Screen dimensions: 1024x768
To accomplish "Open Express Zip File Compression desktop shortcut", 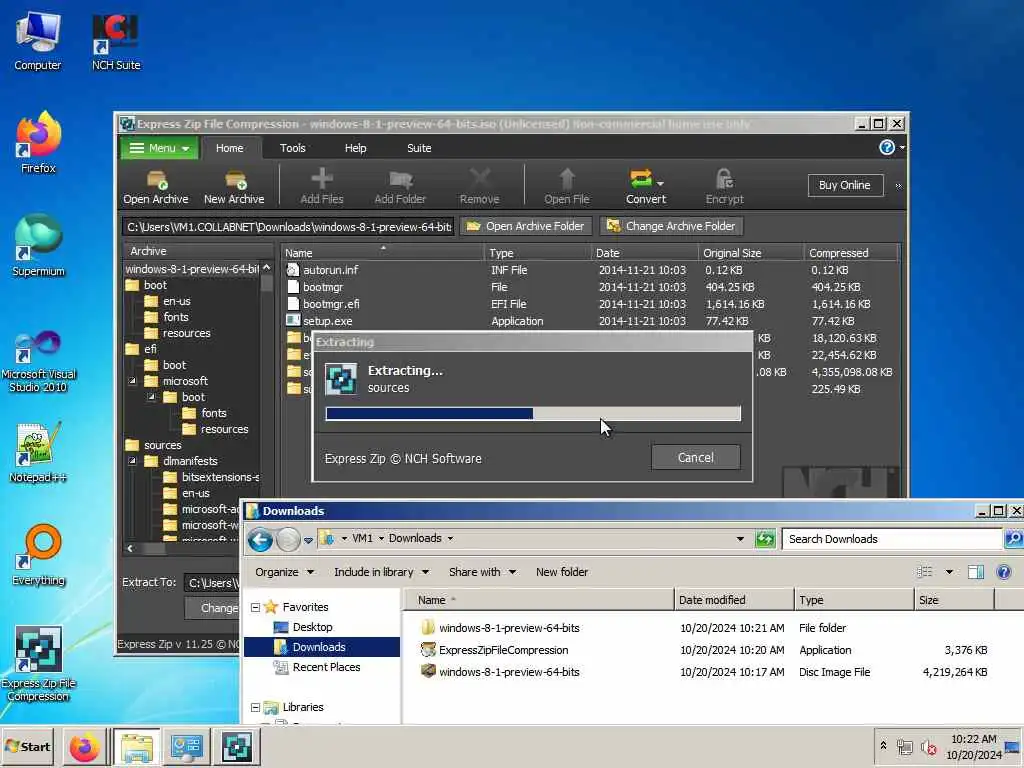I will (38, 664).
